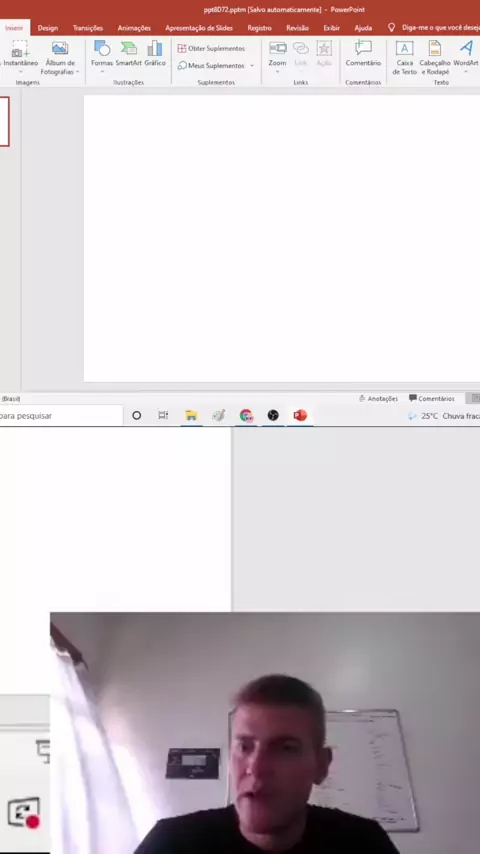Click Obter Suplementos button
The width and height of the screenshot is (480, 854).
pos(211,48)
